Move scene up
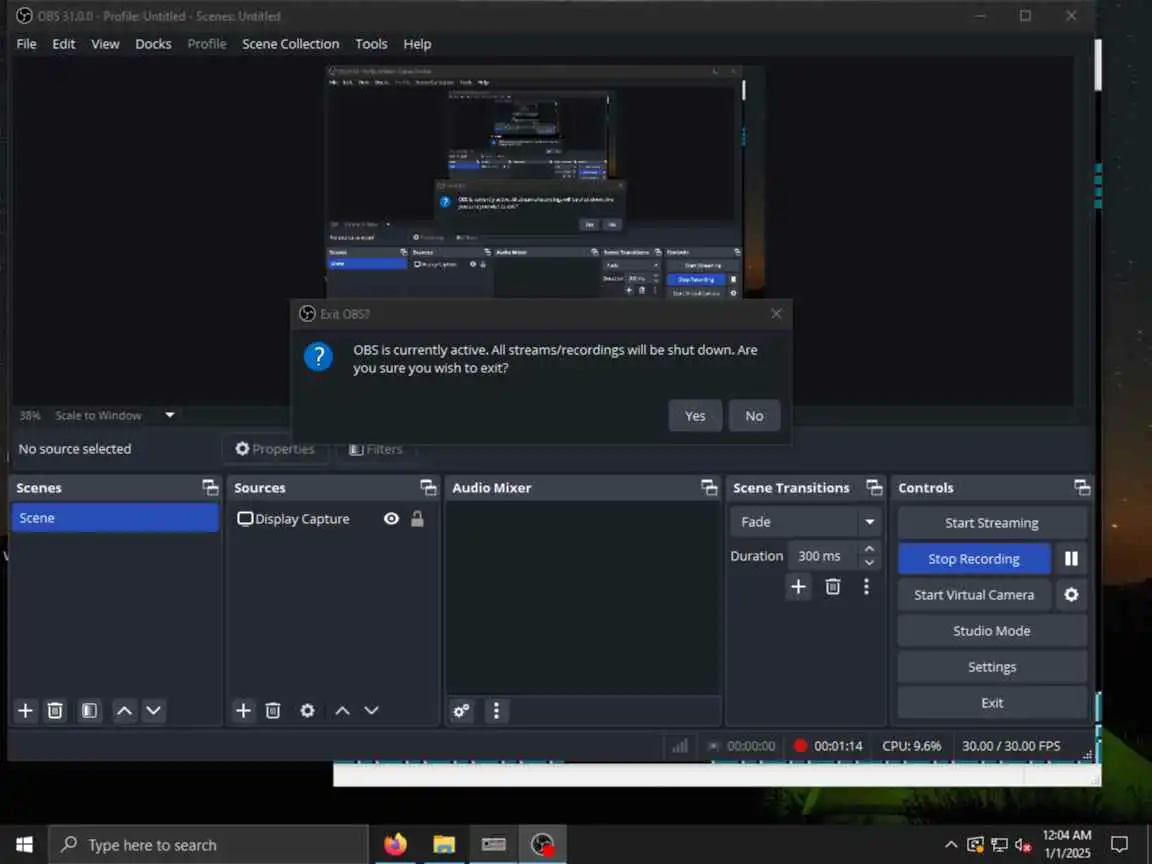Screen dimensions: 1152x864 [x=125, y=710]
